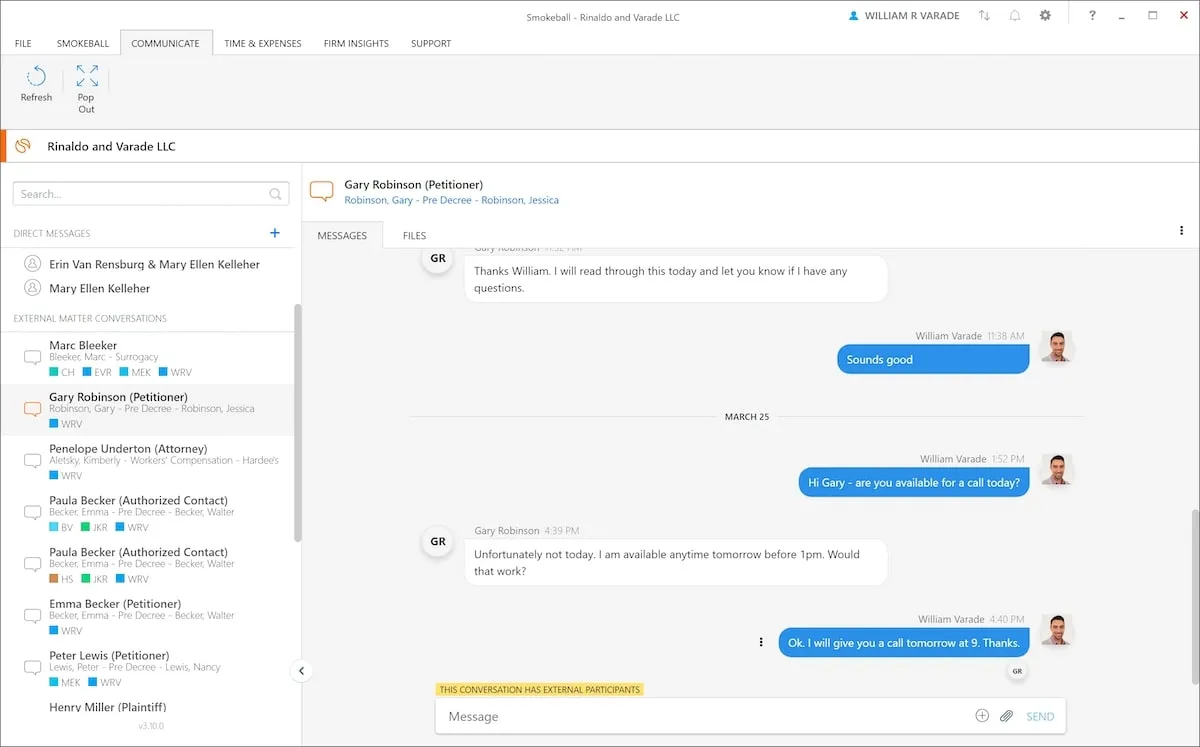Click the small GR read-receipt badge
Screen dimensions: 1200x747
(1017, 671)
